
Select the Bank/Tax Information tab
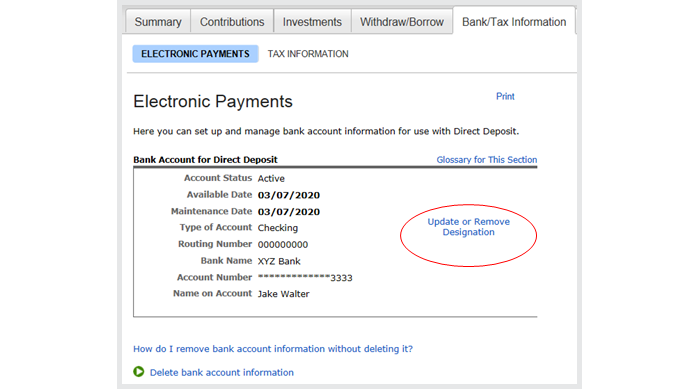[514, 22]
